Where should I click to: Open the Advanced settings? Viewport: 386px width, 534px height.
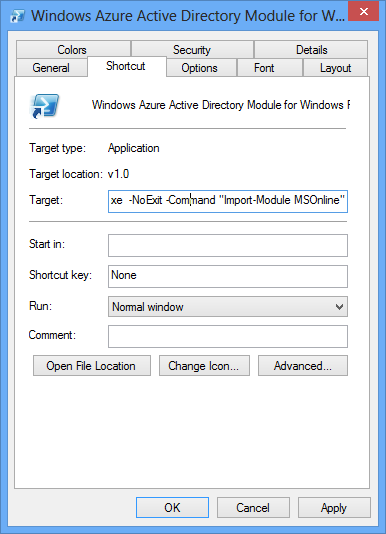pyautogui.click(x=303, y=366)
